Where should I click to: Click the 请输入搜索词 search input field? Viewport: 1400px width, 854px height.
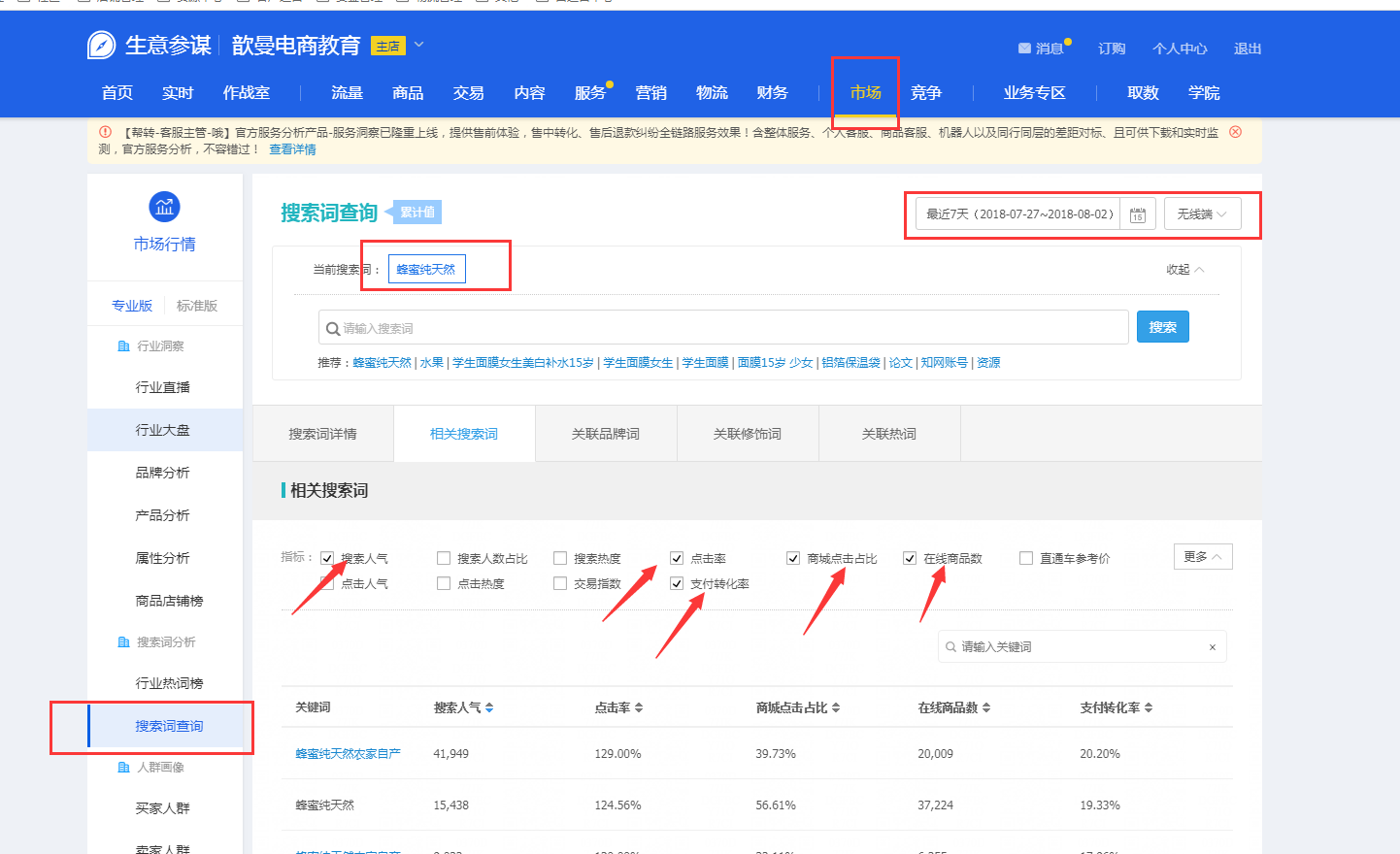pos(723,328)
